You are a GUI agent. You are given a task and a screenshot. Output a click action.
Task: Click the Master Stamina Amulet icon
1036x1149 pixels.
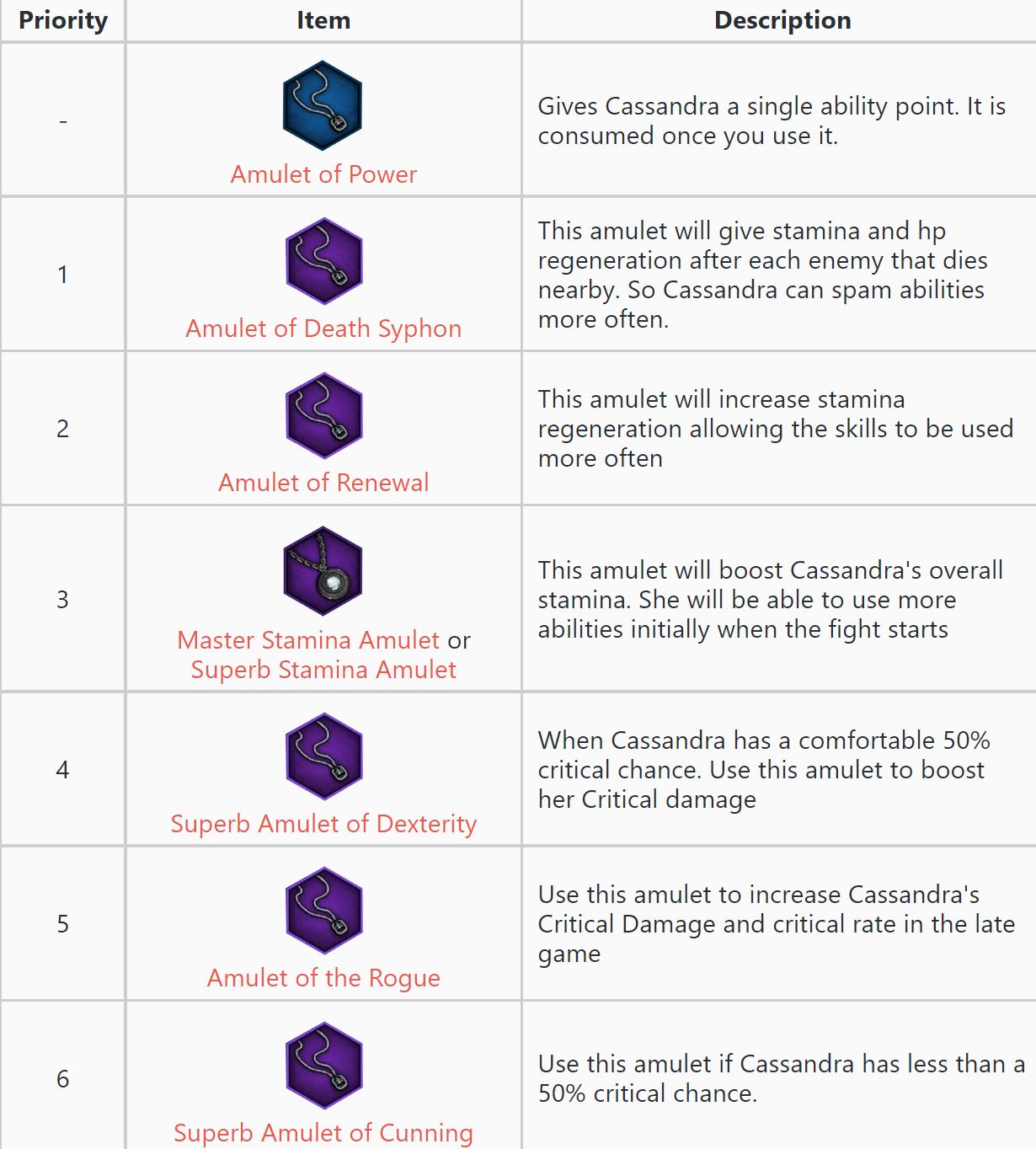[323, 570]
